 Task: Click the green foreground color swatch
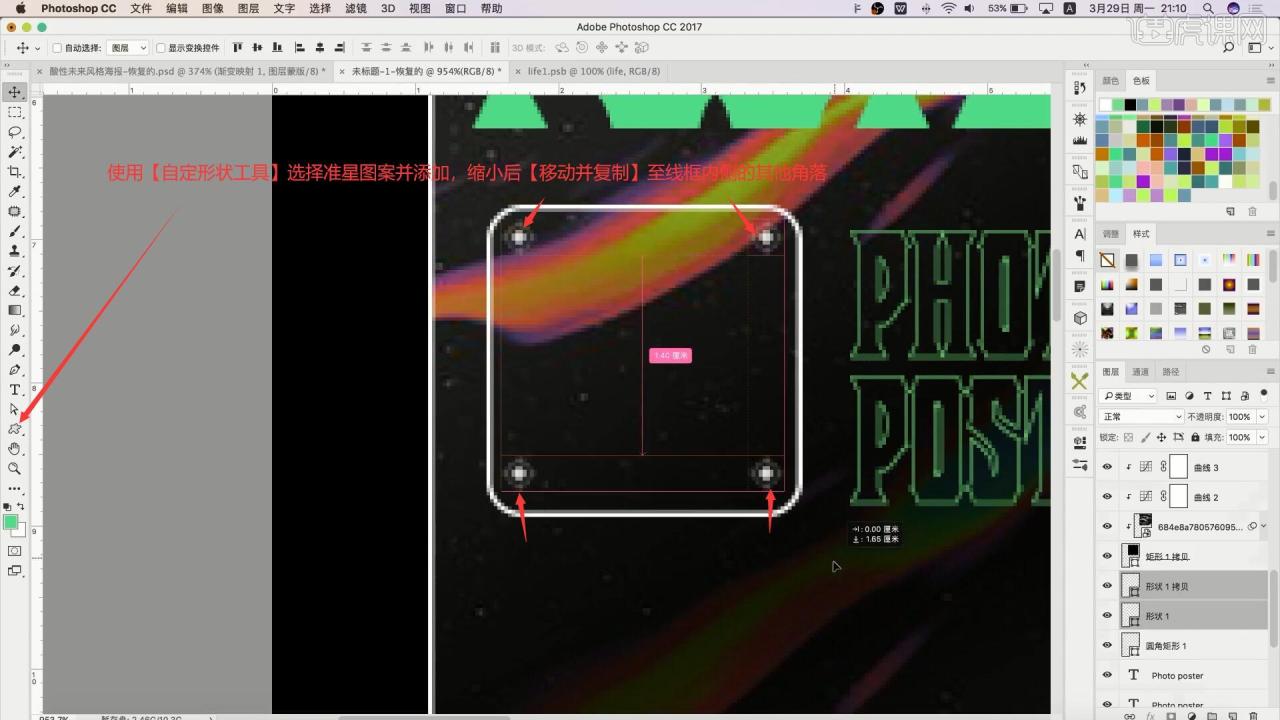[11, 522]
